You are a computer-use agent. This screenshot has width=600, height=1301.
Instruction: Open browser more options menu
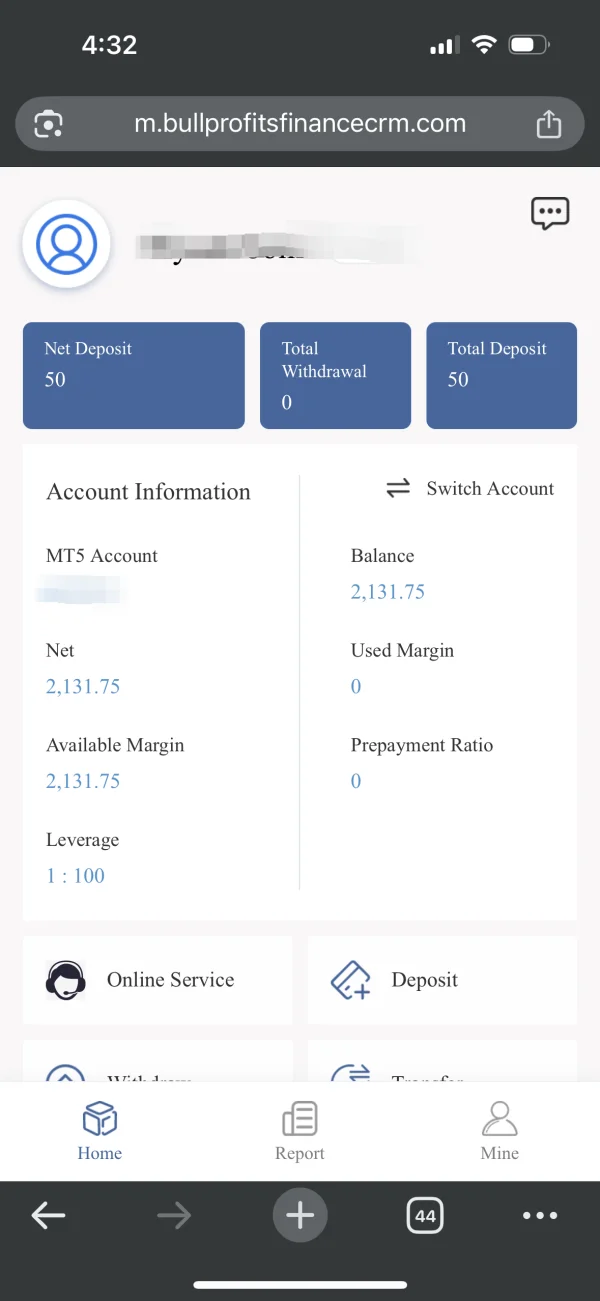(540, 1216)
